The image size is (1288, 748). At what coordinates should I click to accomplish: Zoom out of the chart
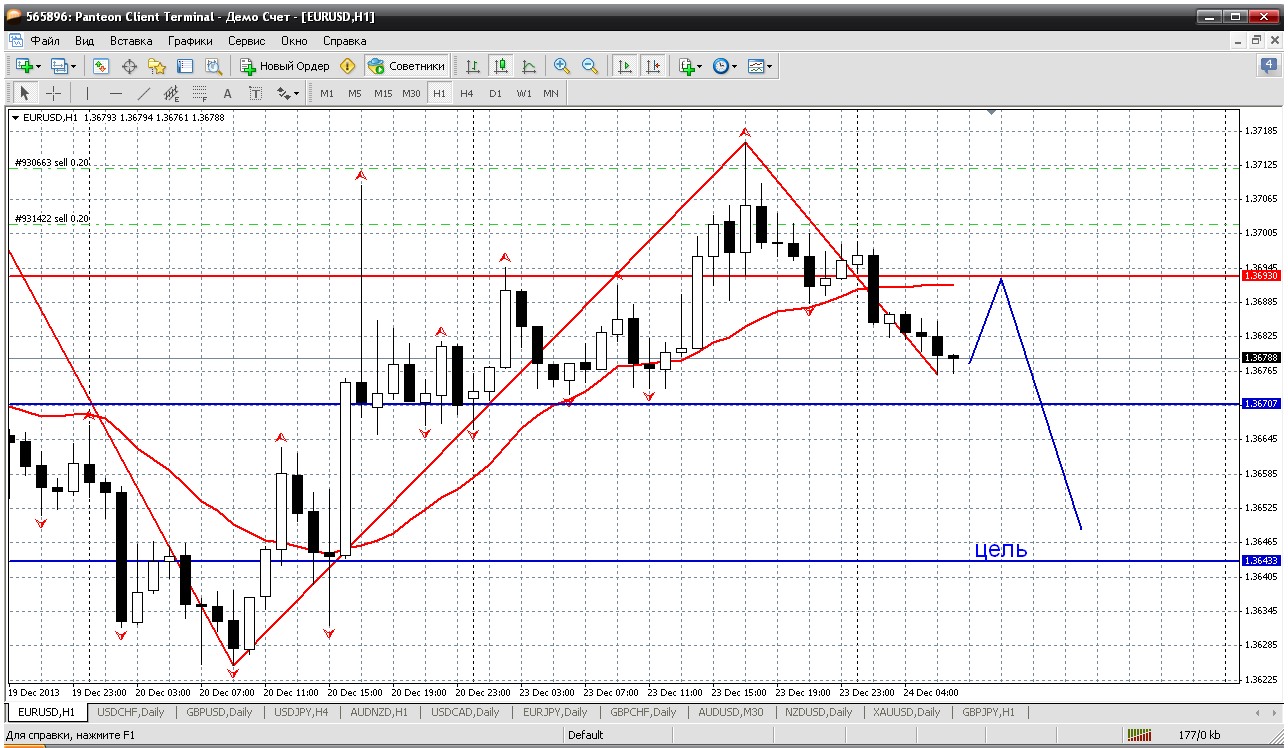[x=590, y=66]
